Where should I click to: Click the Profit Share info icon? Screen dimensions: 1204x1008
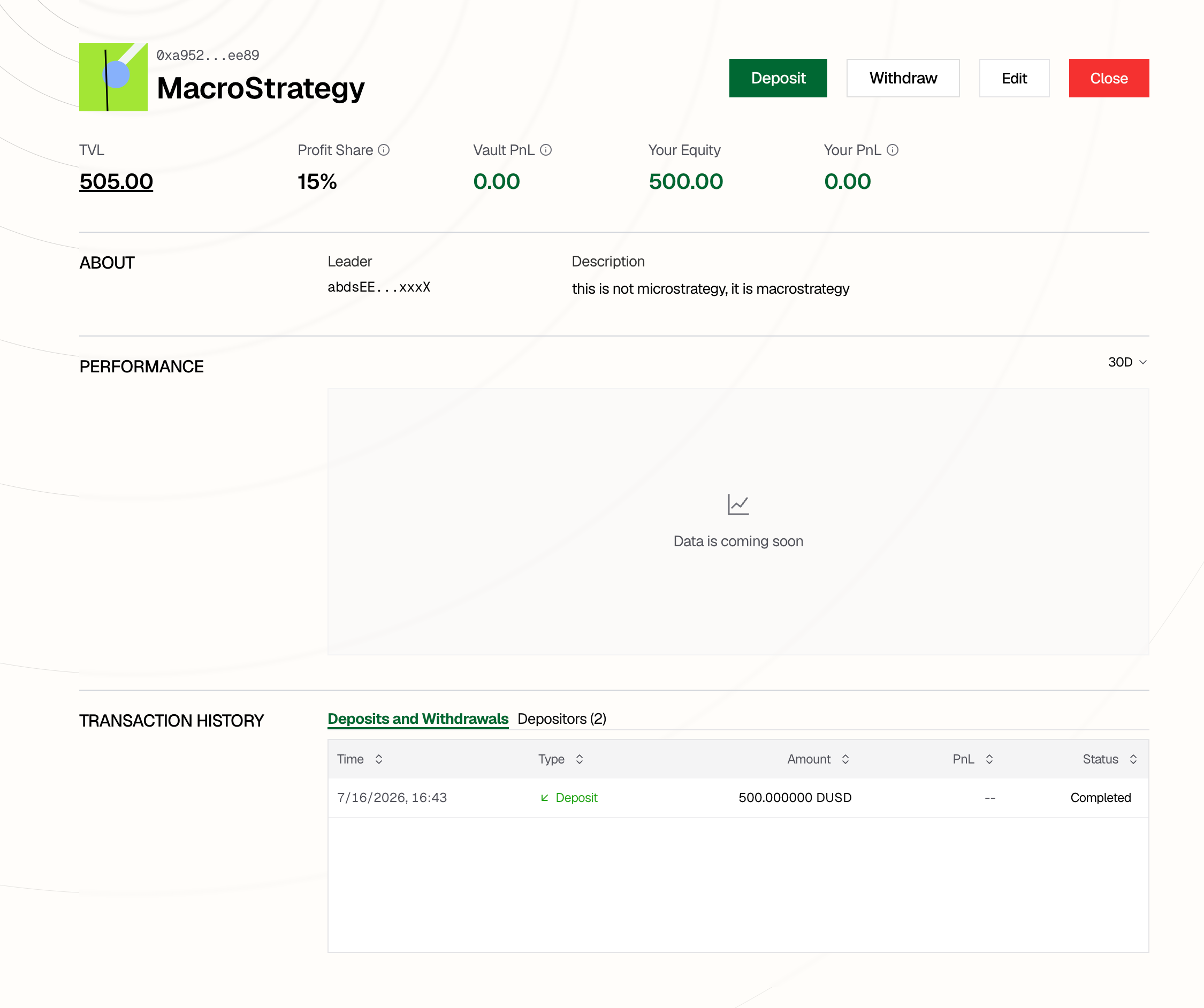384,150
